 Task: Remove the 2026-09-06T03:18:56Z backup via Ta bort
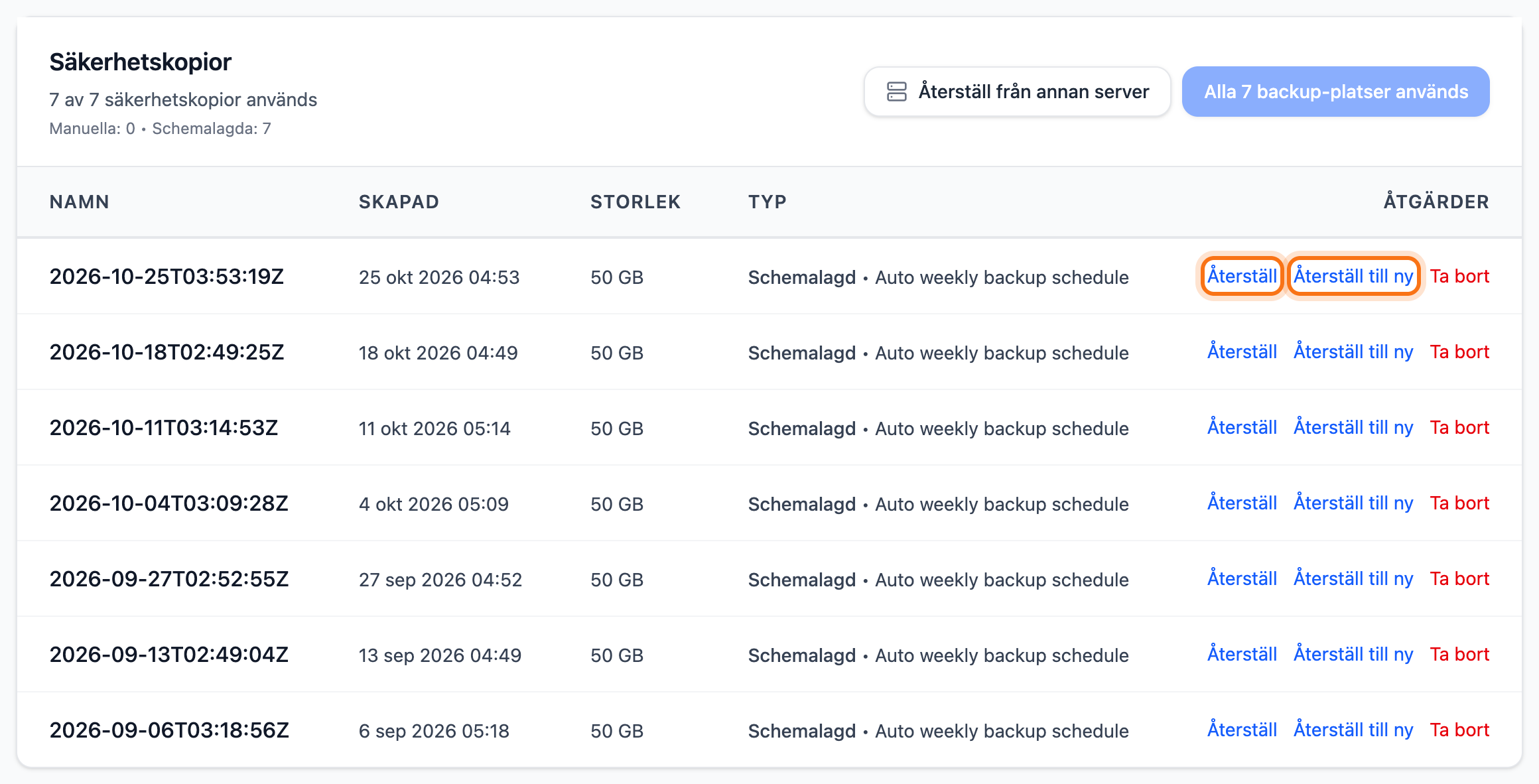1459,730
